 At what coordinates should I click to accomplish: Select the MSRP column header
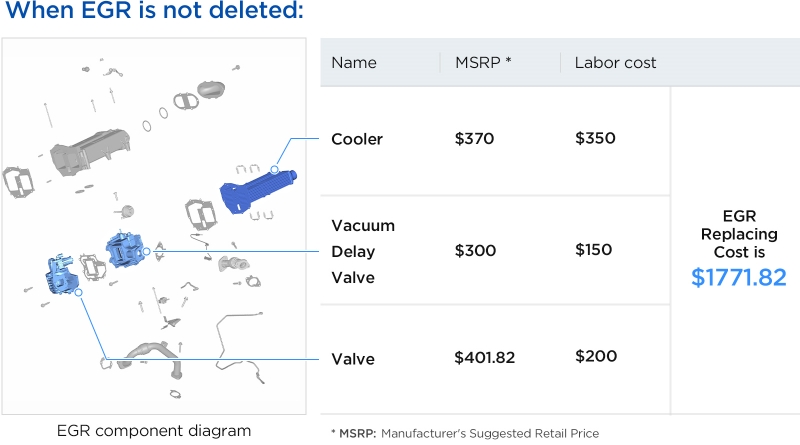[x=483, y=63]
